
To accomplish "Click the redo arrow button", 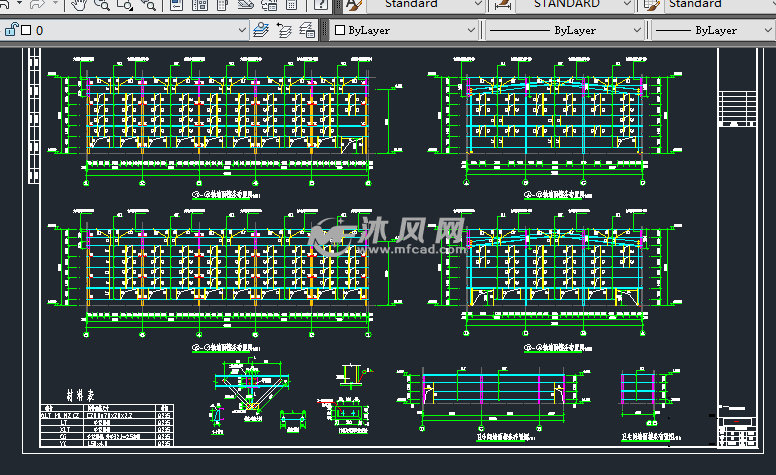I will click(37, 5).
